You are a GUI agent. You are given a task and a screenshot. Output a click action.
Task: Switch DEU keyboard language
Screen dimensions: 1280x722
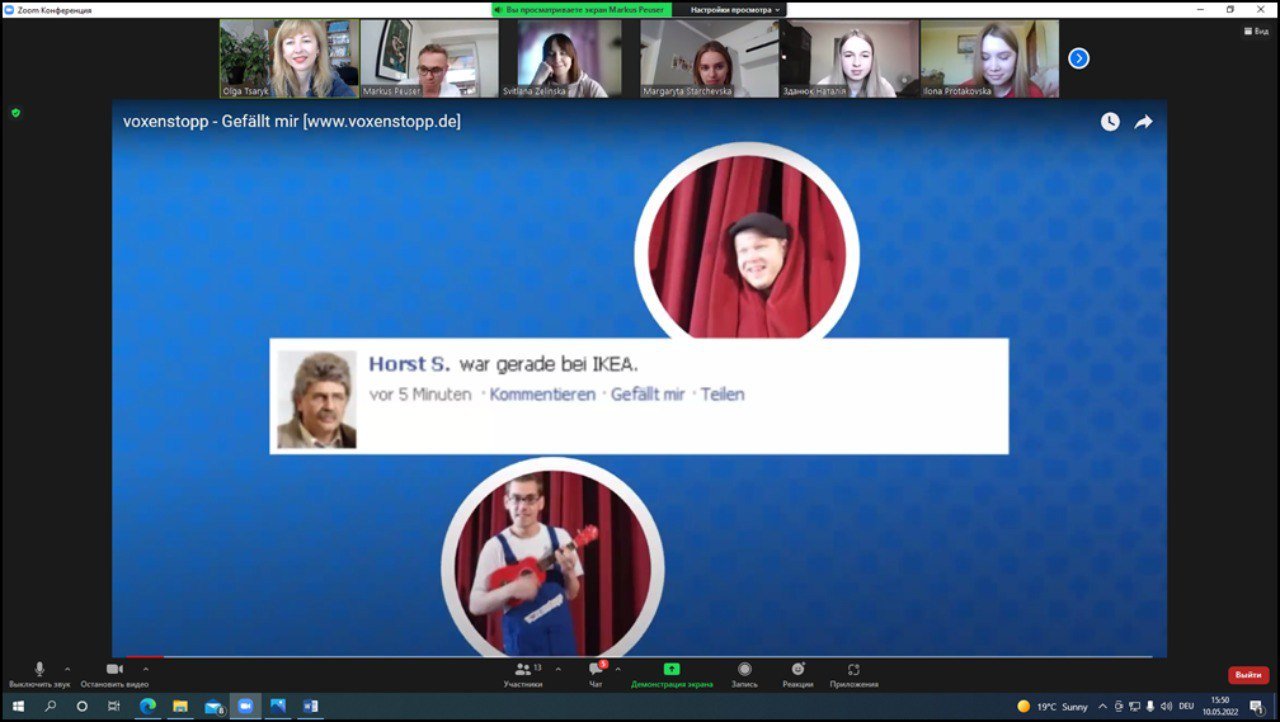click(1187, 706)
